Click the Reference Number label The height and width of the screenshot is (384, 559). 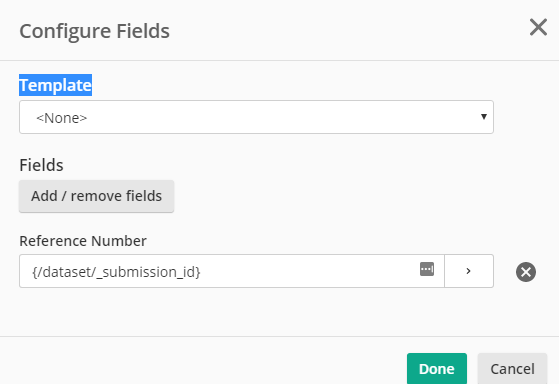point(83,241)
